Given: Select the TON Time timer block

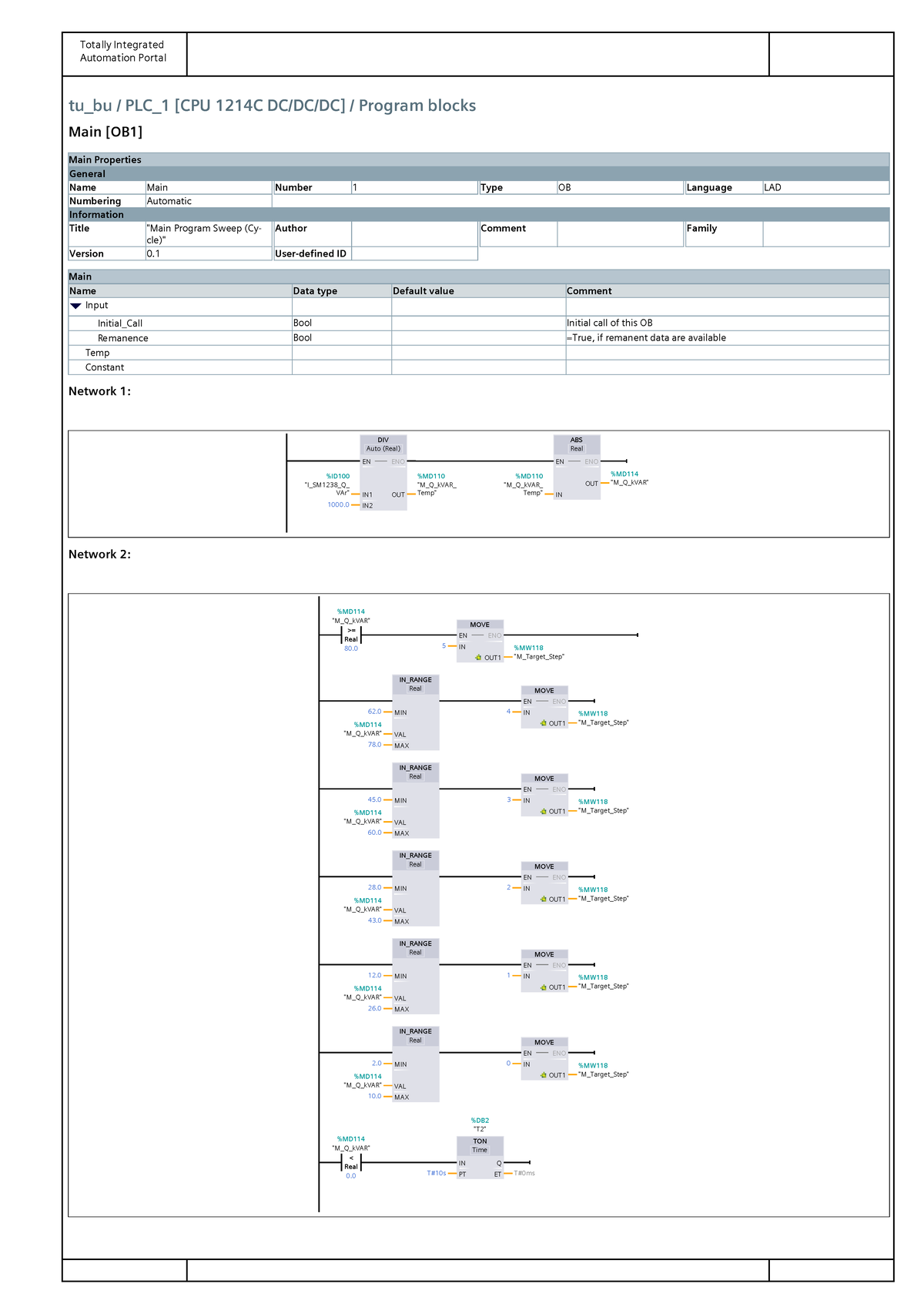Looking at the screenshot, I should 480,1158.
